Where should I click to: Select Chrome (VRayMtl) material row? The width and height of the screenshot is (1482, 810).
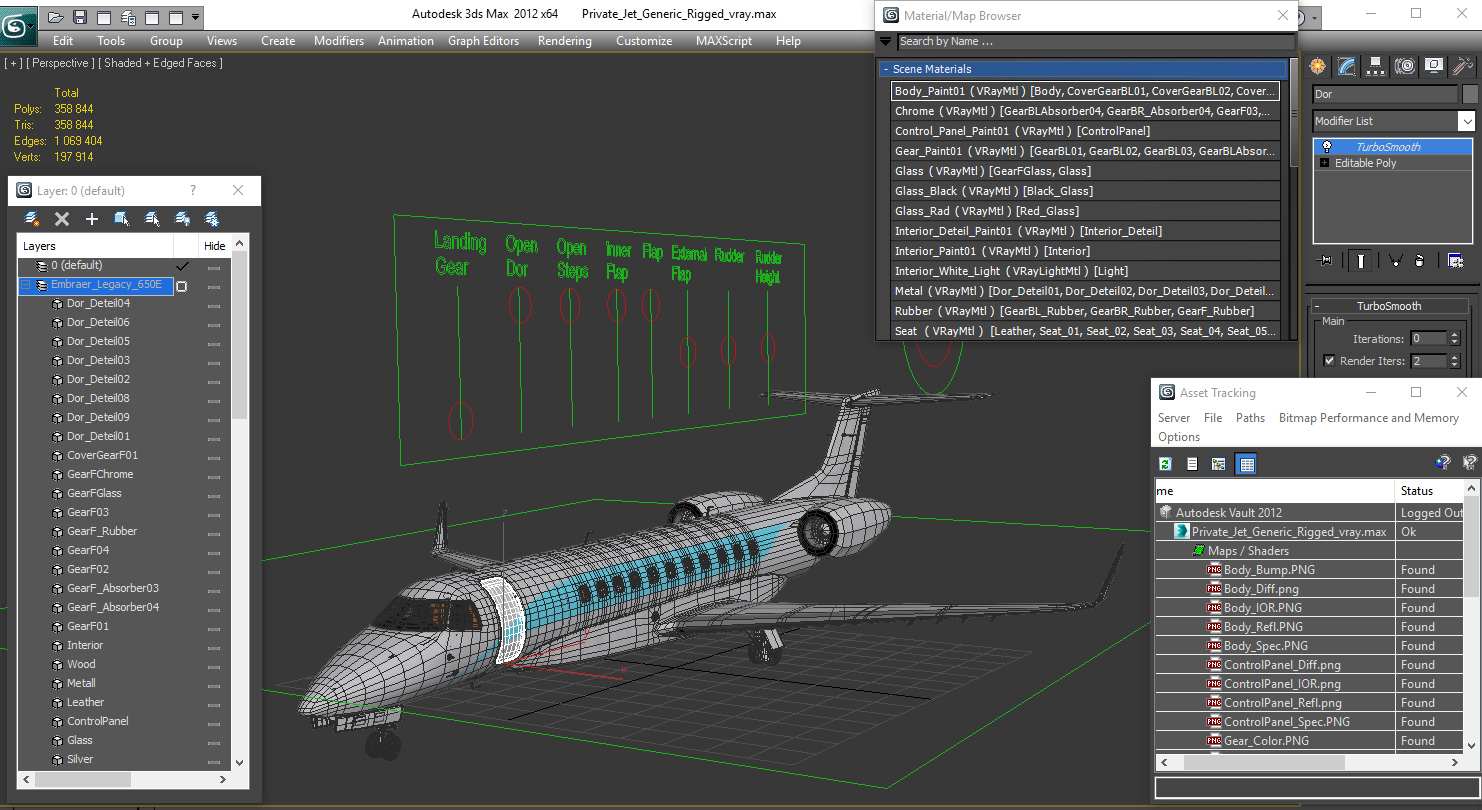[1085, 111]
